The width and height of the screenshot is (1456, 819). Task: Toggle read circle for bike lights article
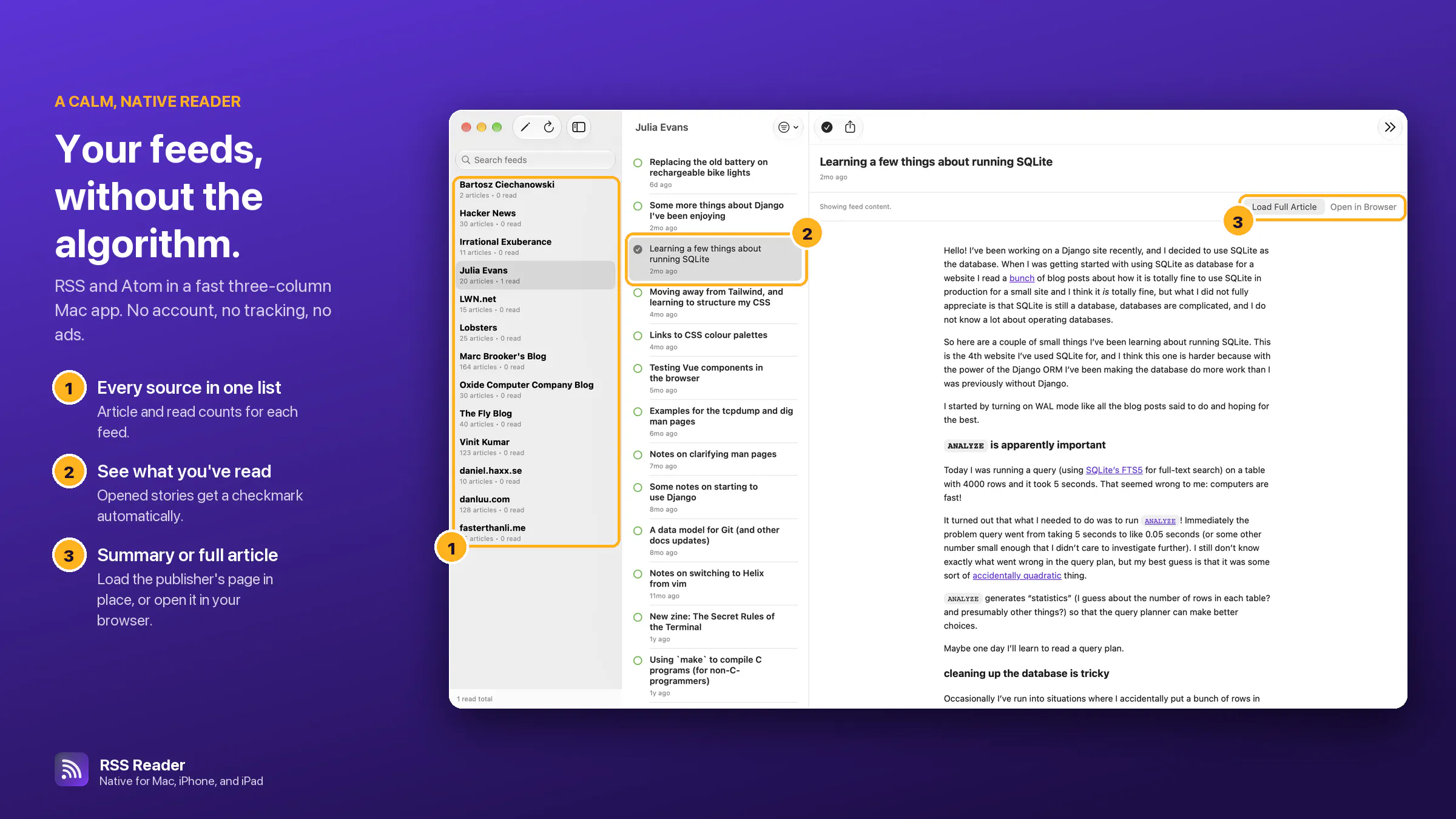[638, 163]
